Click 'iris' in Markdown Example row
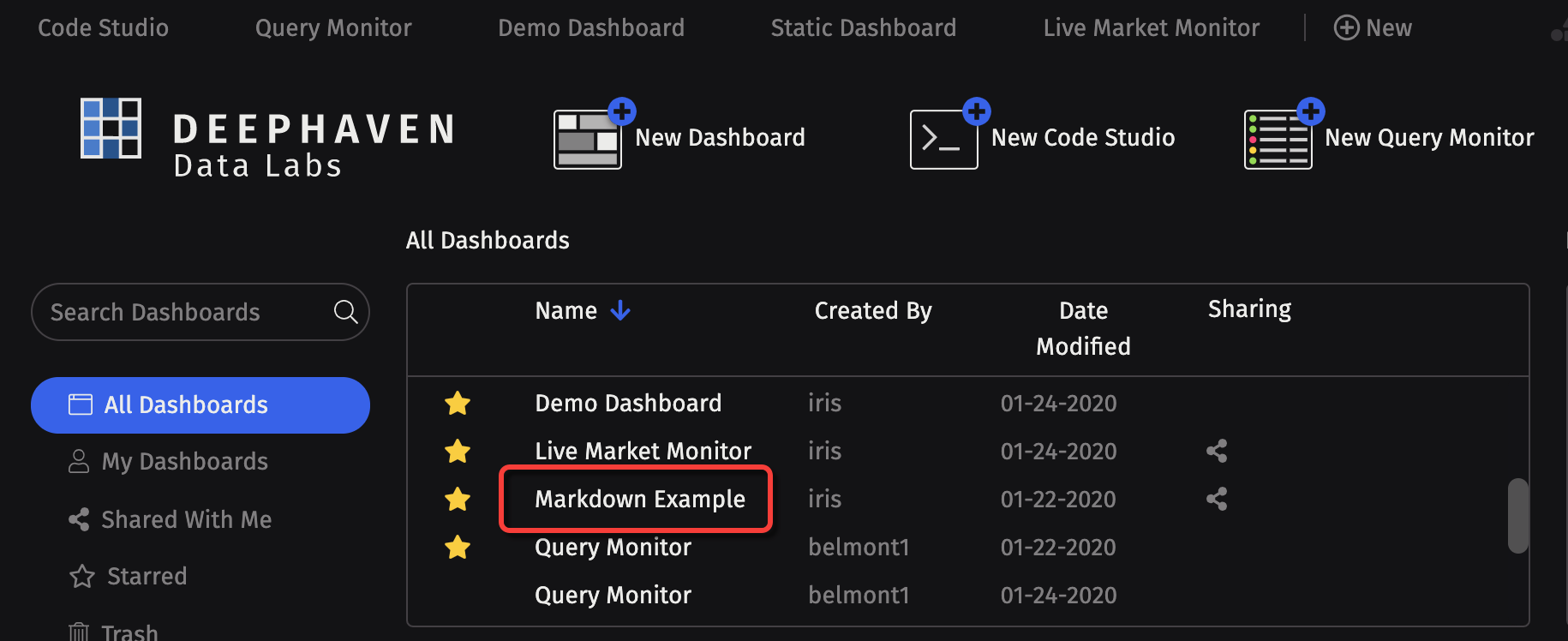This screenshot has height=641, width=1568. (x=824, y=499)
